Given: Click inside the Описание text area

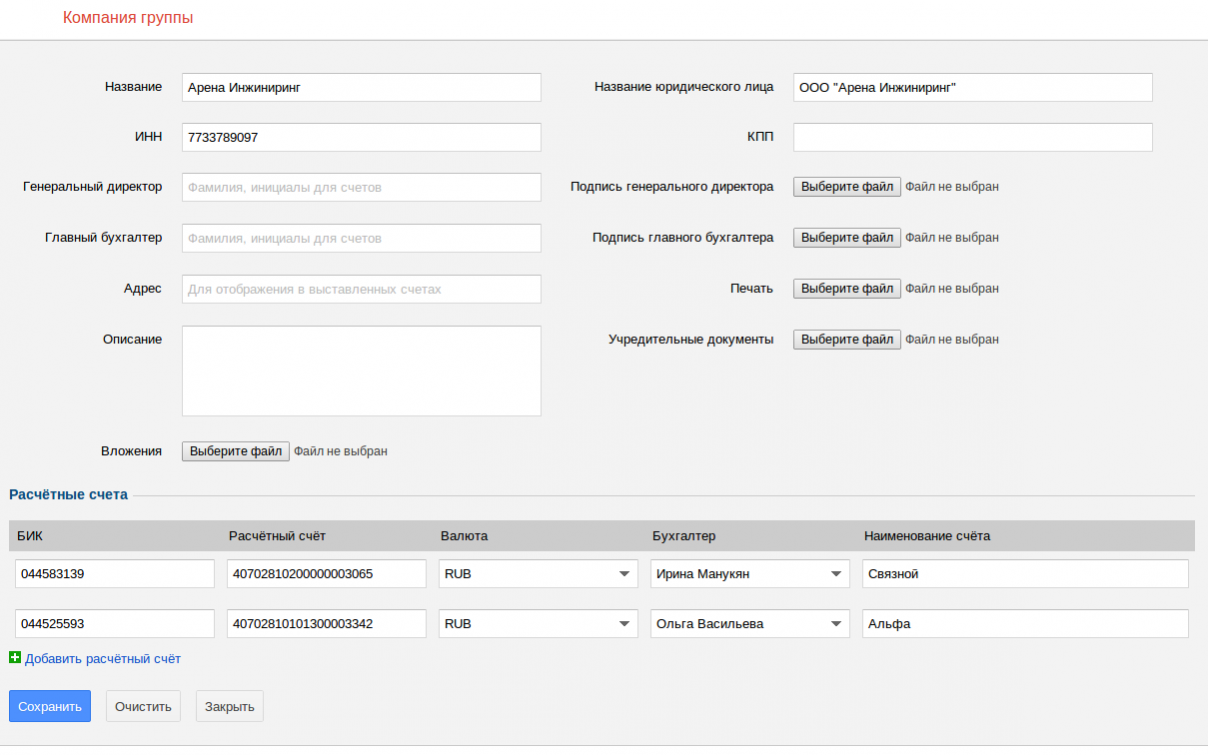Looking at the screenshot, I should click(x=361, y=370).
